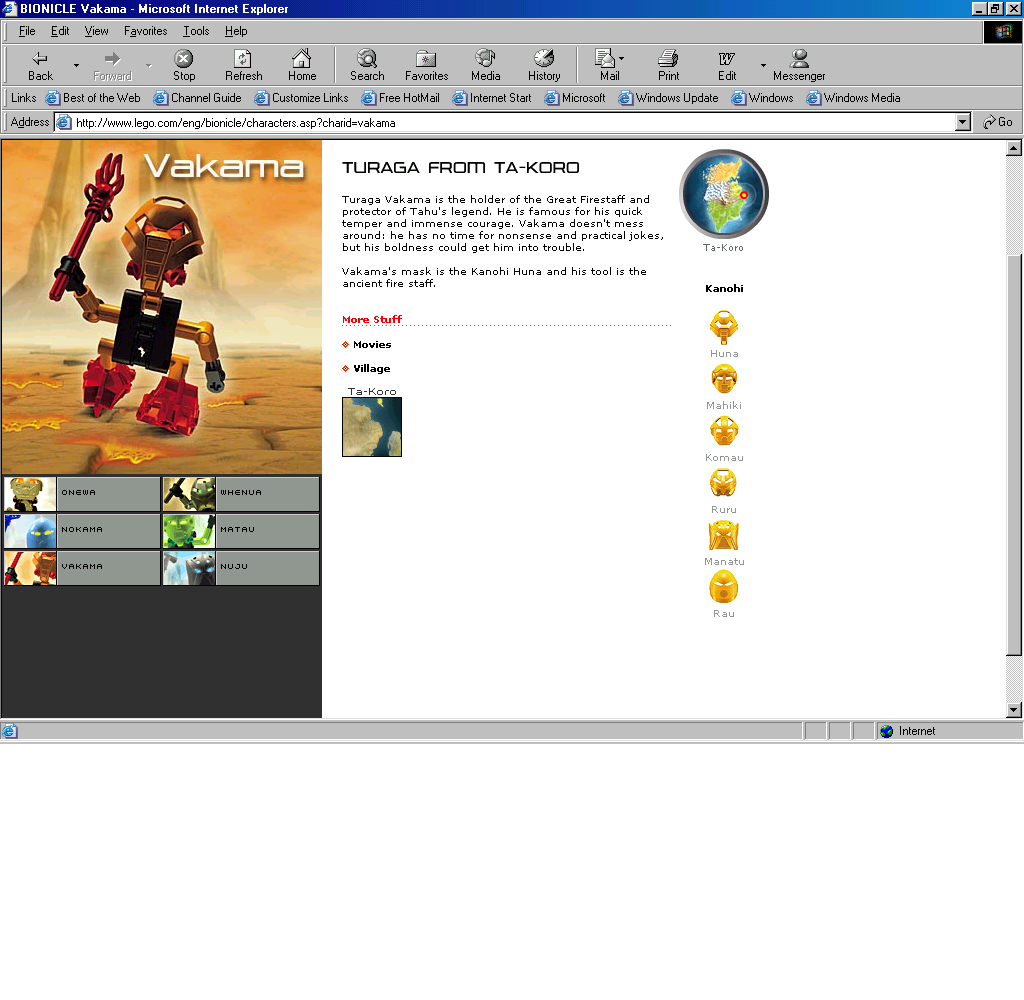Image resolution: width=1024 pixels, height=1000 pixels.
Task: Select the Huna Kanohi mask
Action: (724, 327)
